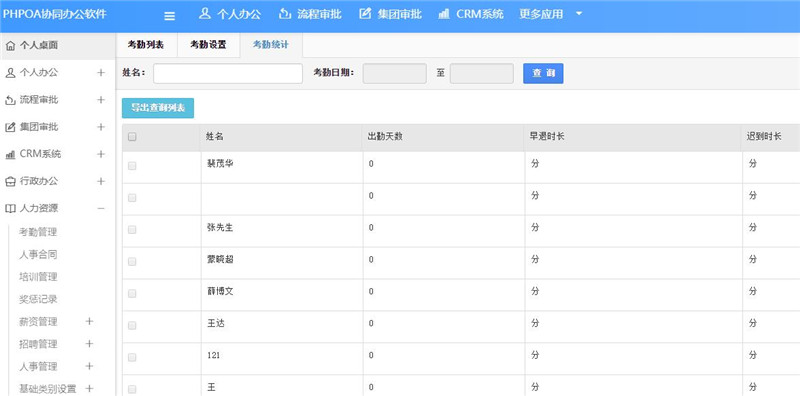This screenshot has height=396, width=800.
Task: Click the 个人办公 person icon in top navigation
Action: coord(205,14)
